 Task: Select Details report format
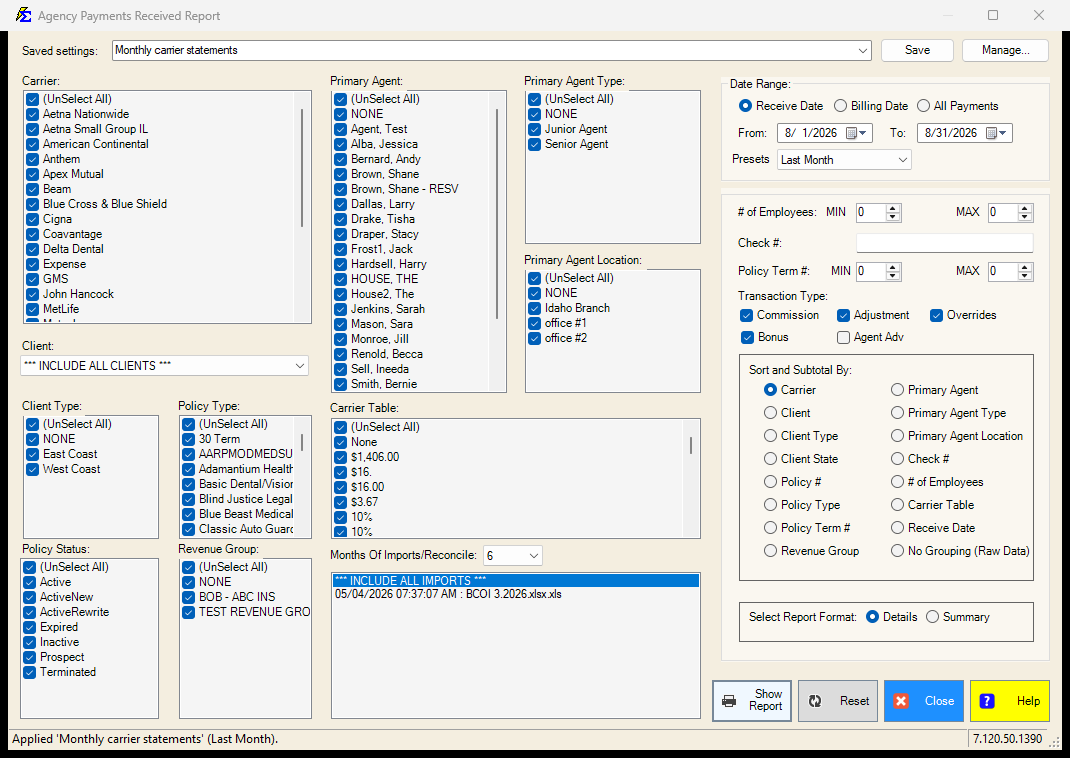[872, 617]
